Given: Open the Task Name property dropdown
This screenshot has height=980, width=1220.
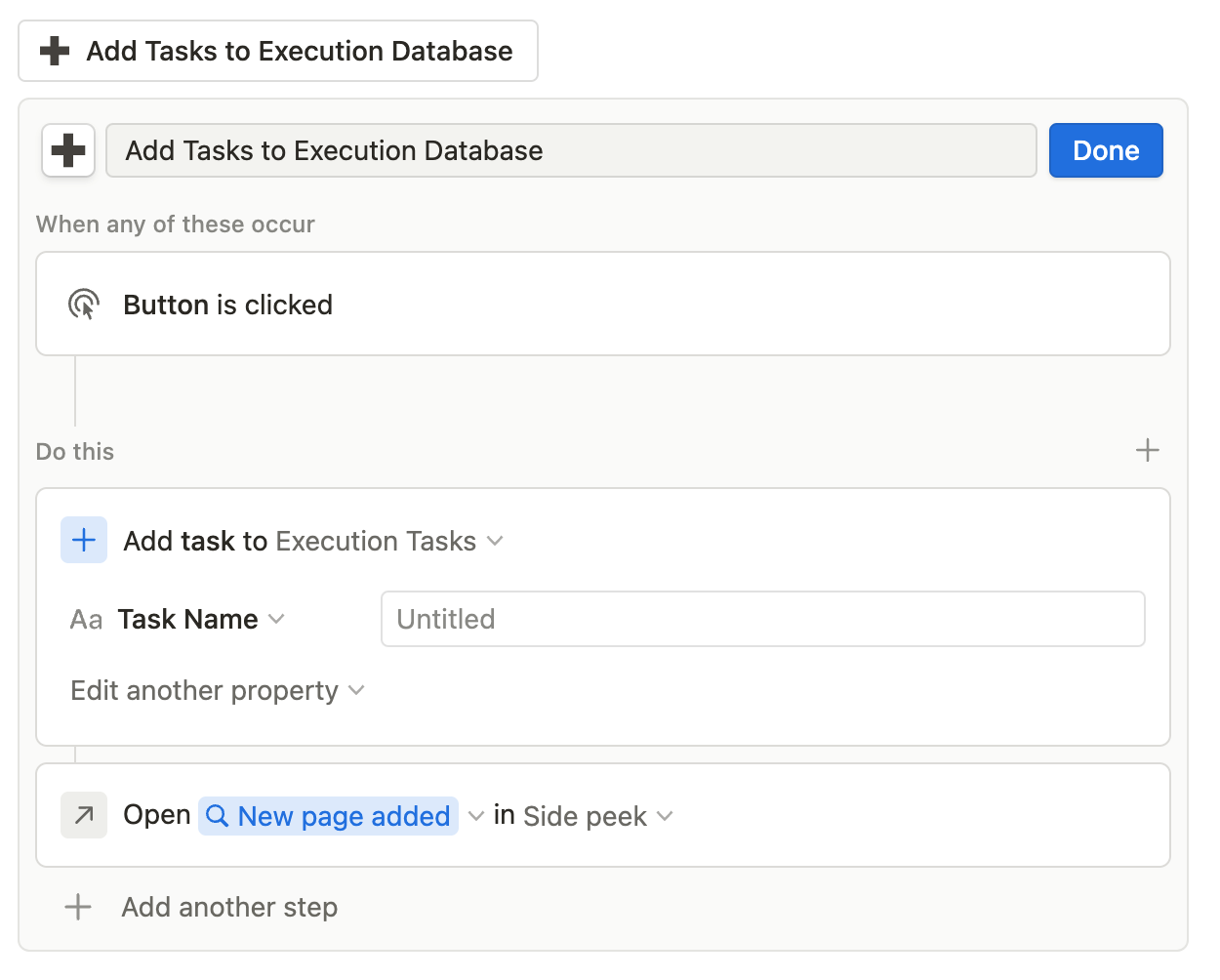Looking at the screenshot, I should point(276,619).
